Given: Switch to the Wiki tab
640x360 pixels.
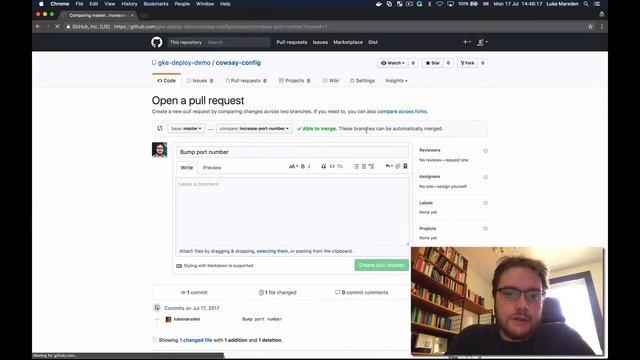Looking at the screenshot, I should coord(331,81).
